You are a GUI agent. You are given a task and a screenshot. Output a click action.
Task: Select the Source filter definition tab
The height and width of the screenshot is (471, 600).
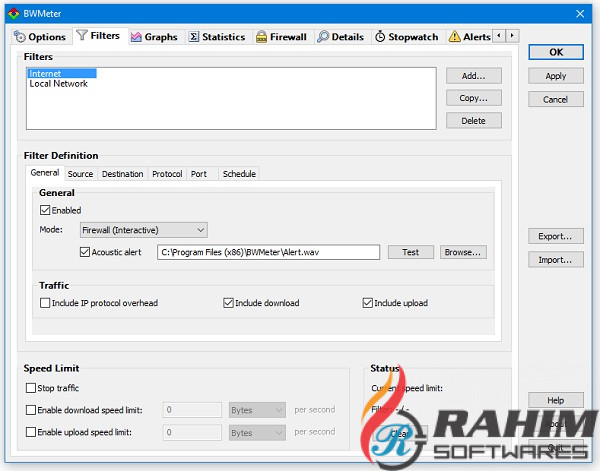pyautogui.click(x=80, y=174)
